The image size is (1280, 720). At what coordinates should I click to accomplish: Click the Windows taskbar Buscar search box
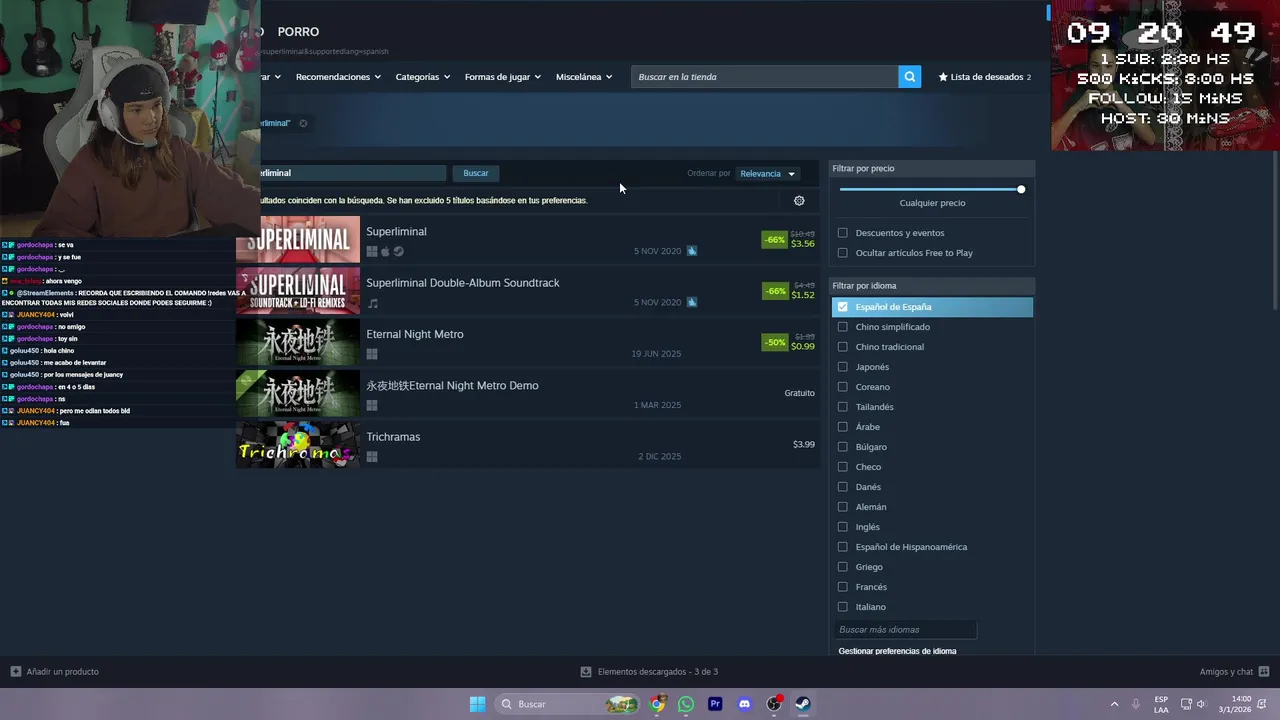[567, 704]
